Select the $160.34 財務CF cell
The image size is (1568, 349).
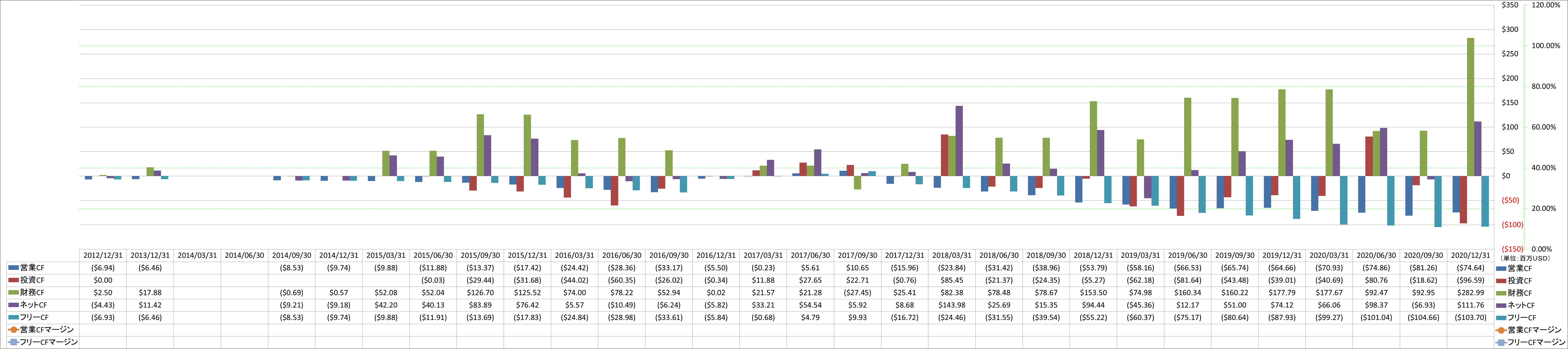(x=1188, y=292)
